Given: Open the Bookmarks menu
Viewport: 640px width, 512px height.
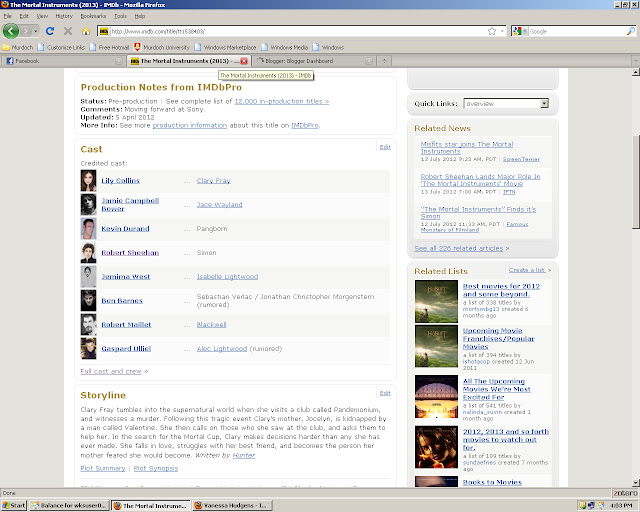Looking at the screenshot, I should pos(93,16).
